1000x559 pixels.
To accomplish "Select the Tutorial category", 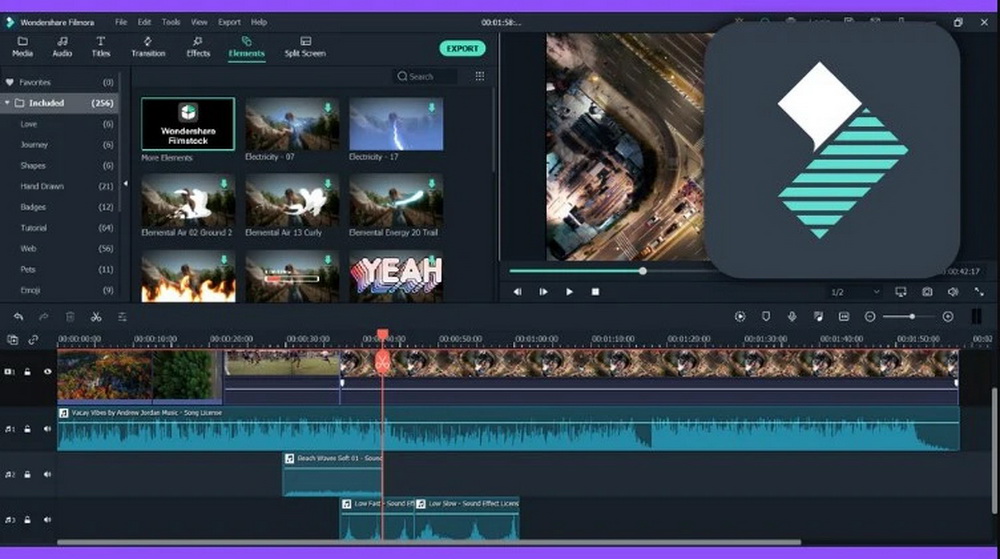I will [x=59, y=228].
